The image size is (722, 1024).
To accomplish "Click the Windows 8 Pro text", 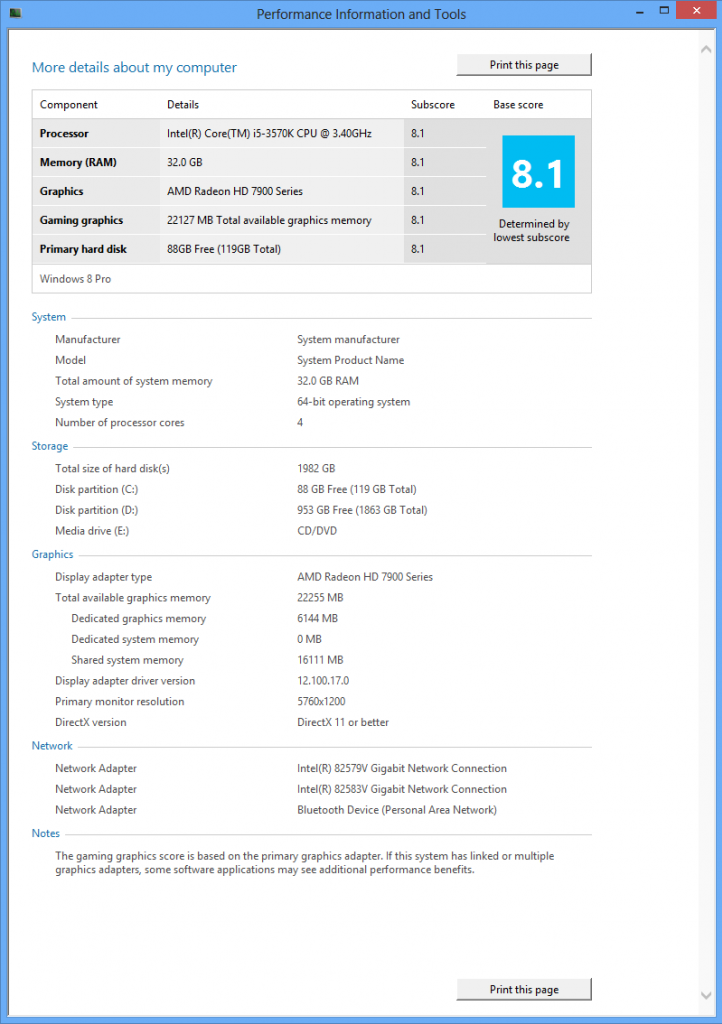I will coord(75,279).
